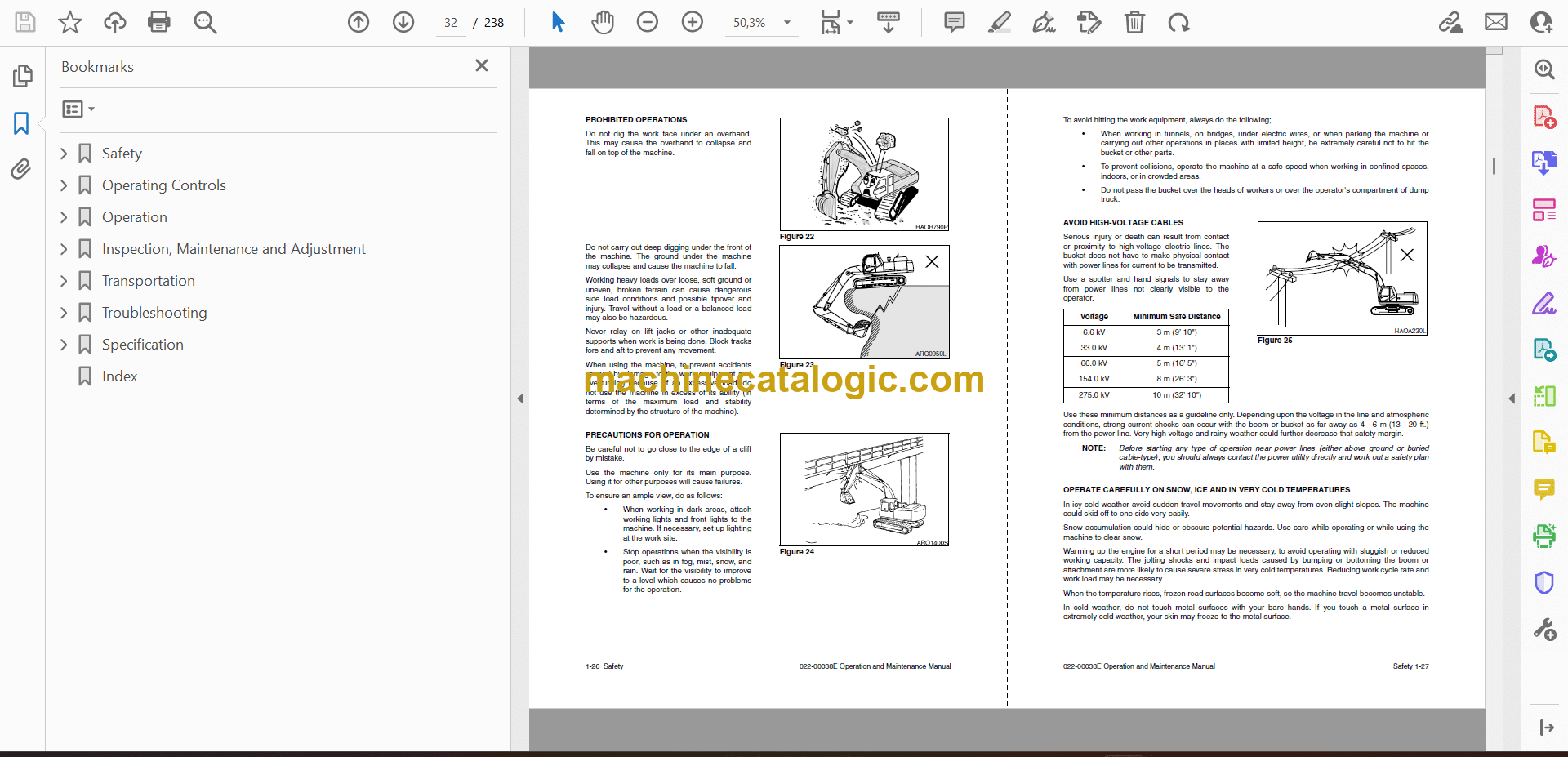Image resolution: width=1568 pixels, height=757 pixels.
Task: Click the vertical document scrollbar
Action: tap(1494, 167)
